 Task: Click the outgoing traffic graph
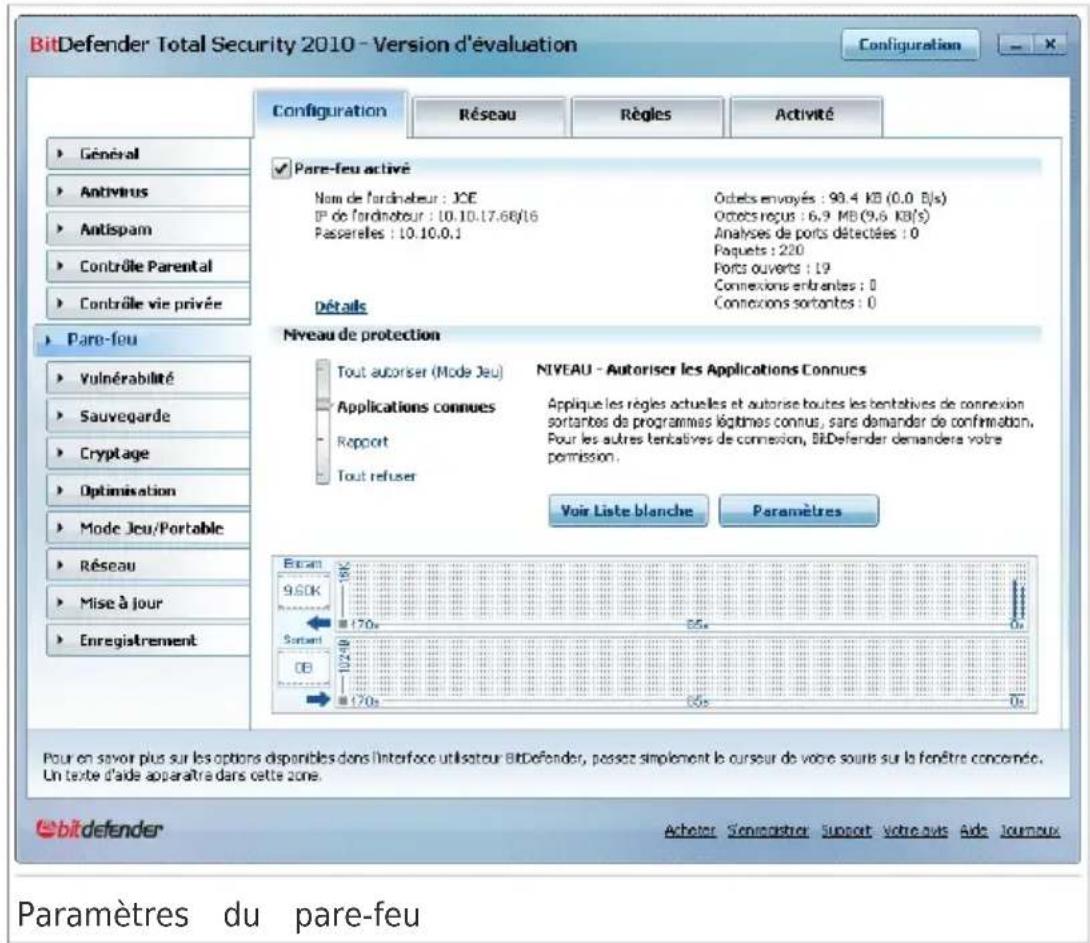[x=682, y=671]
